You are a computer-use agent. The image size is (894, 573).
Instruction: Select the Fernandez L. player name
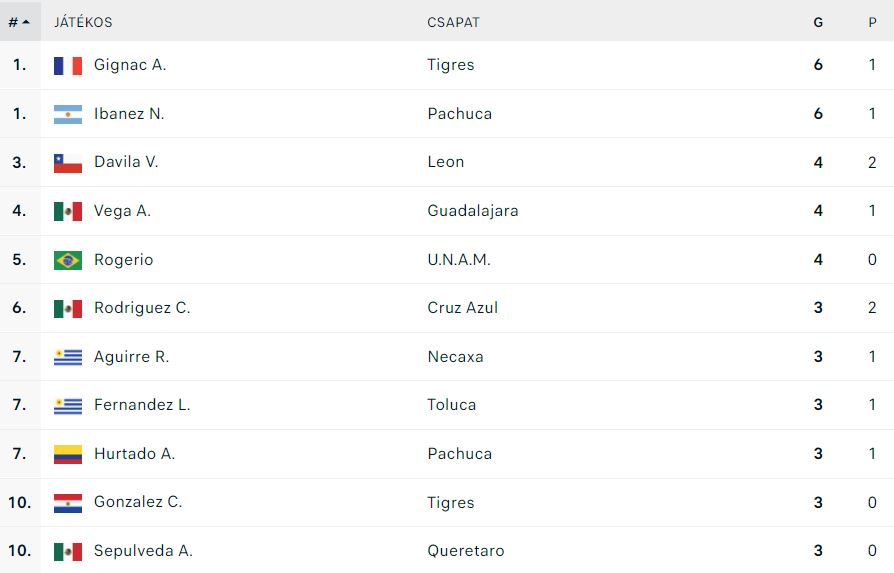(142, 405)
